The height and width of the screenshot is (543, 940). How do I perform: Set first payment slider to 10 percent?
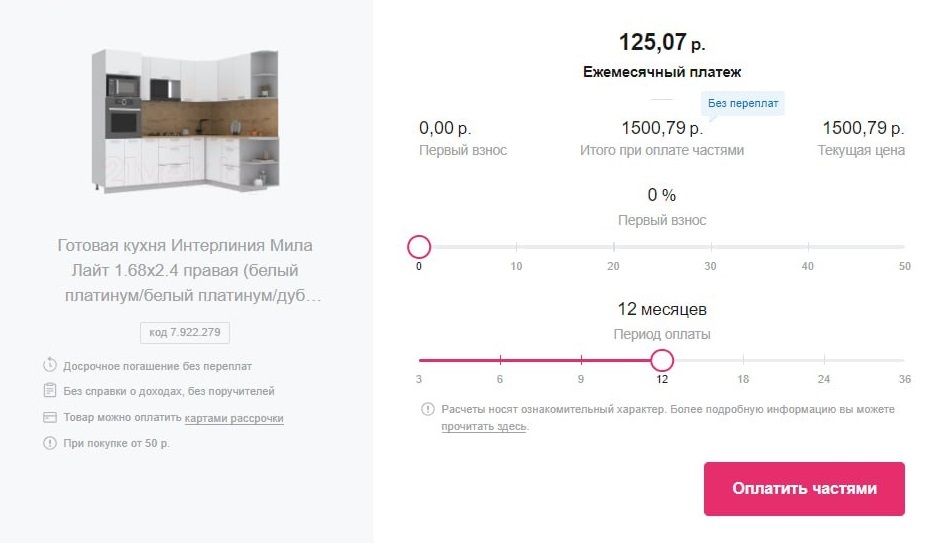point(516,246)
